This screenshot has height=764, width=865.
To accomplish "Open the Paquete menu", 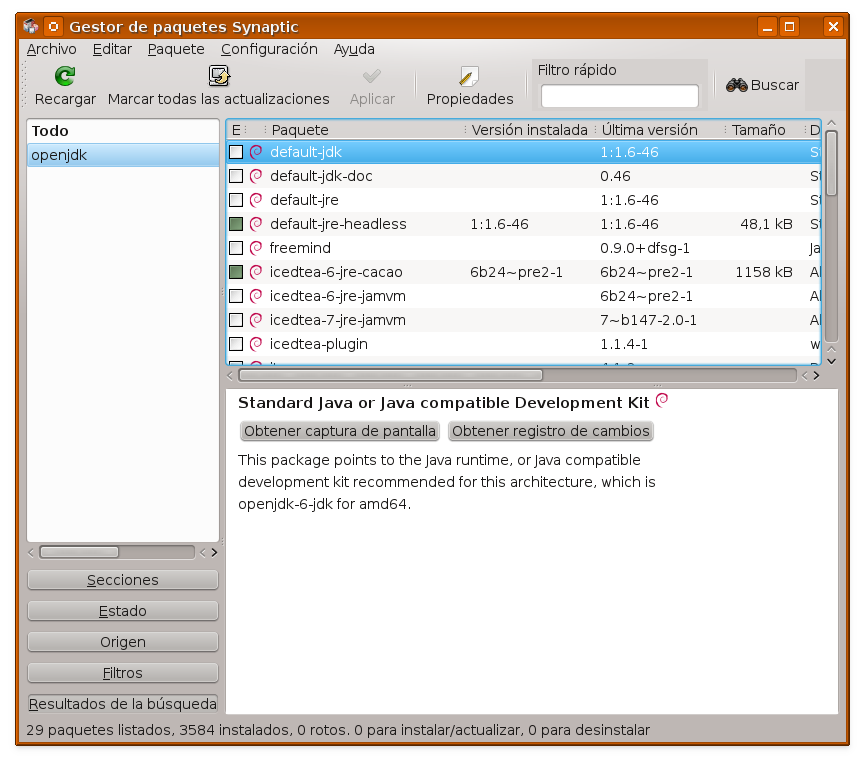I will (176, 49).
